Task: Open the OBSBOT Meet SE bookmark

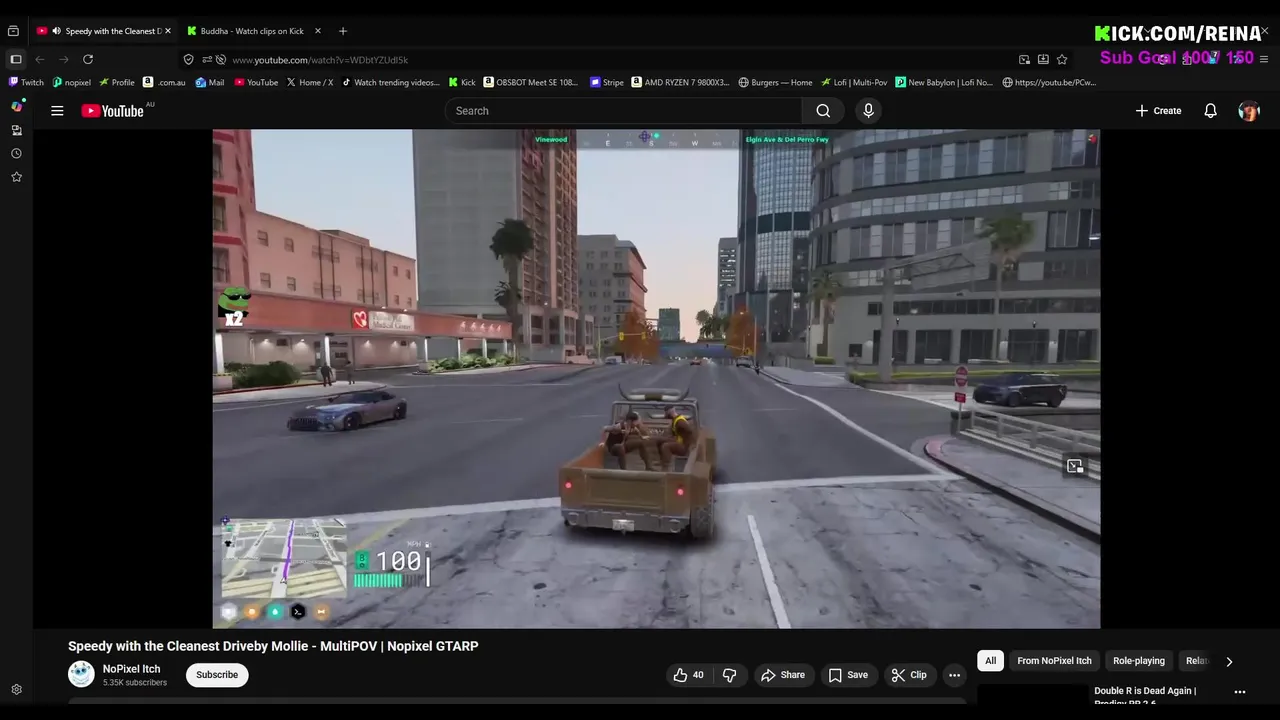Action: pos(531,83)
